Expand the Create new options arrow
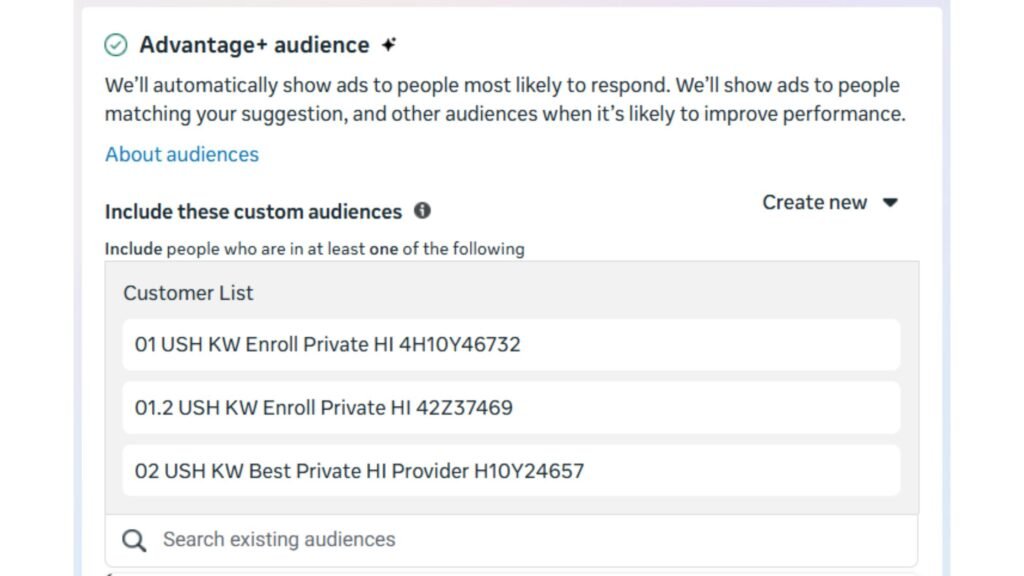Image resolution: width=1024 pixels, height=576 pixels. [x=890, y=202]
